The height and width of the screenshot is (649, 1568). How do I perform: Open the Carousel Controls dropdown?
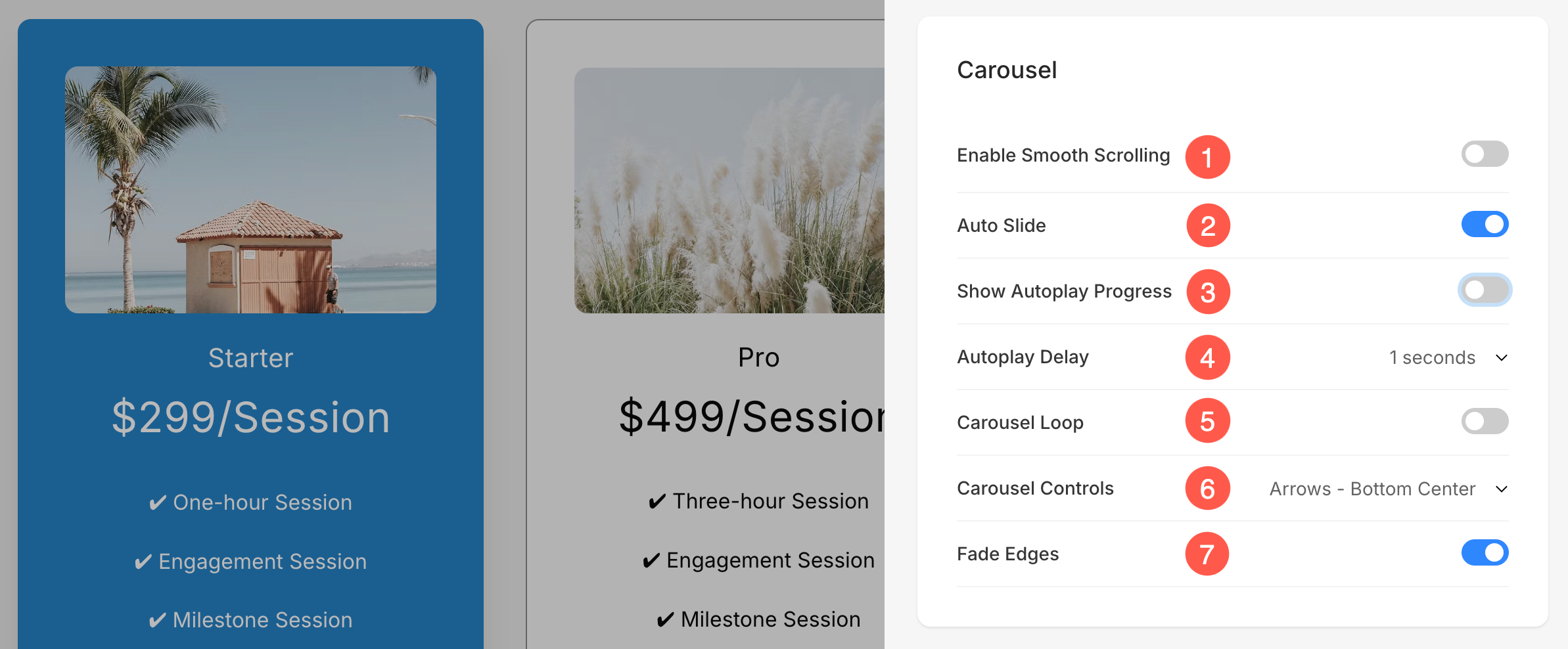(1388, 489)
